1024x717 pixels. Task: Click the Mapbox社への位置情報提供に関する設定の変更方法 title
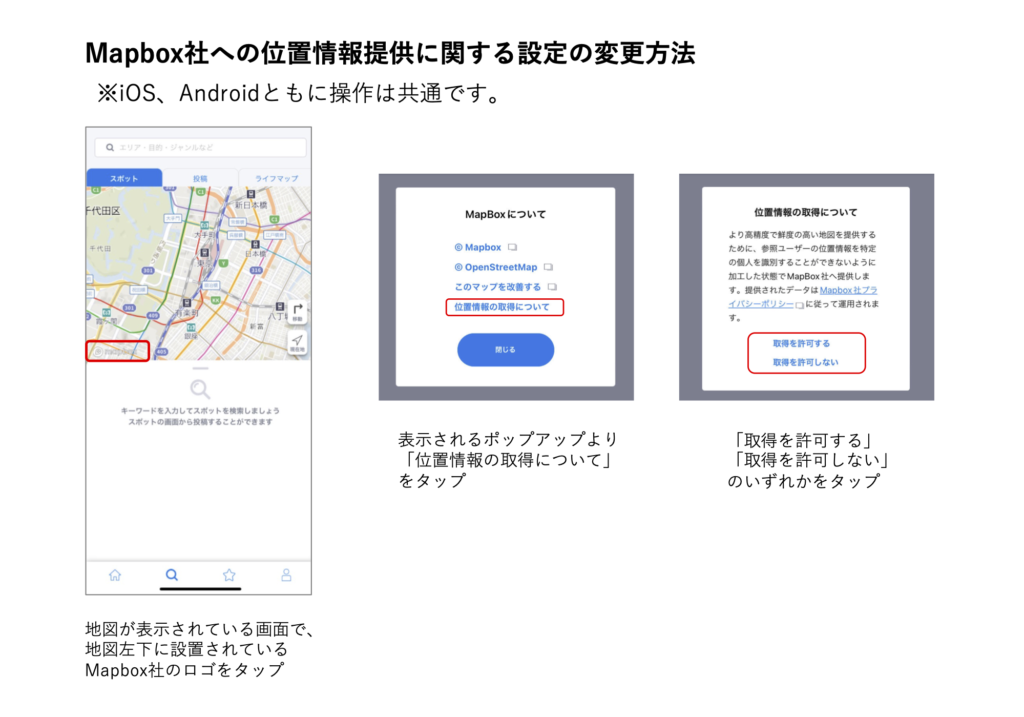pos(390,53)
